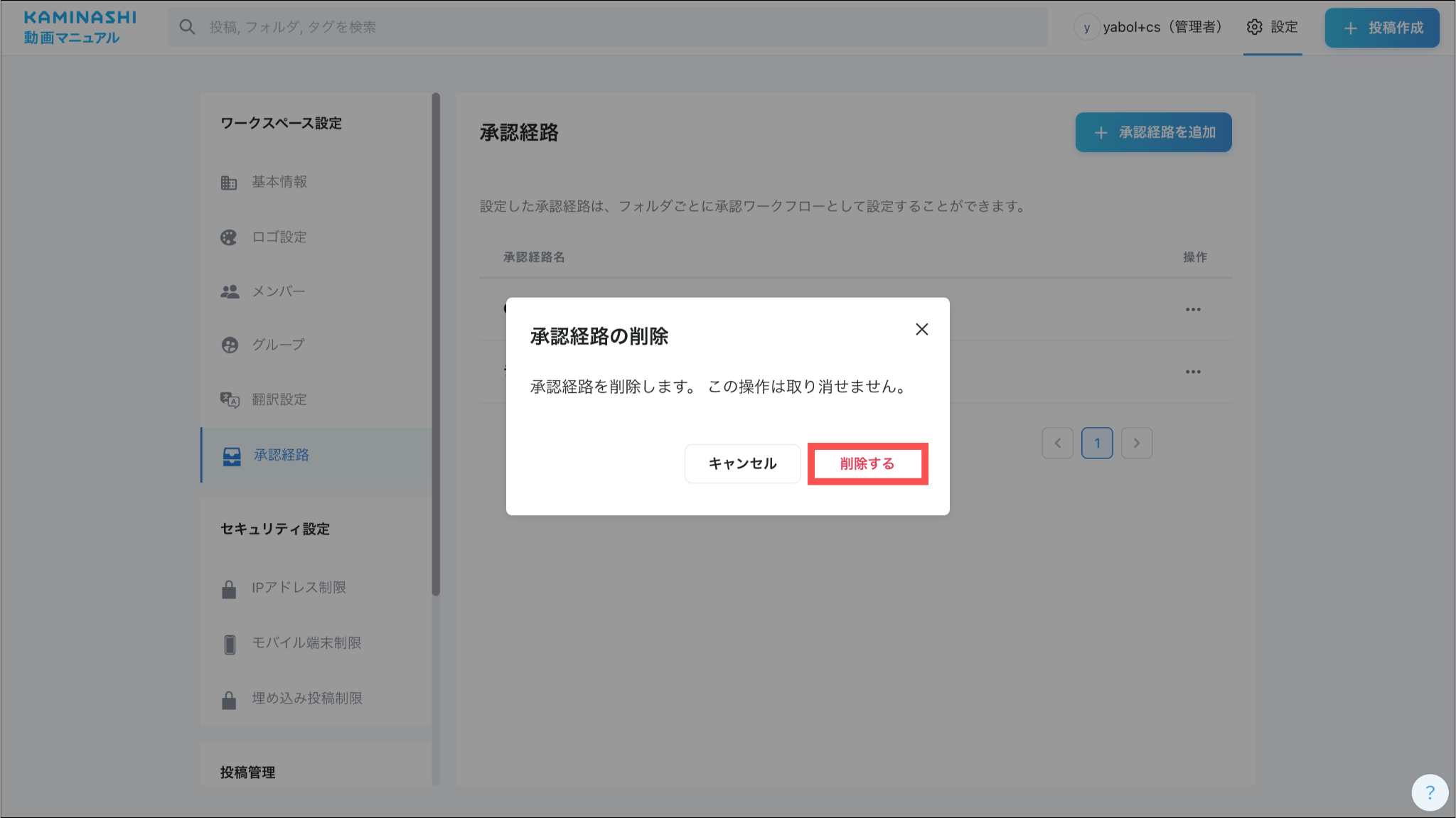Click the help question mark button
1456x818 pixels.
(1429, 792)
